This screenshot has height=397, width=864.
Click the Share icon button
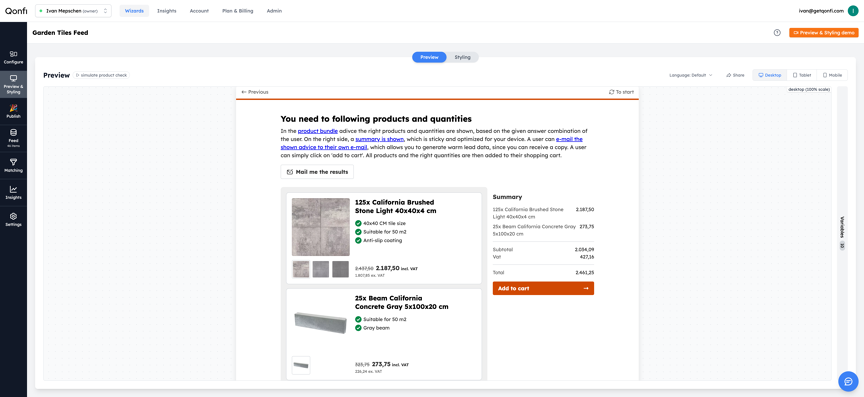[735, 75]
